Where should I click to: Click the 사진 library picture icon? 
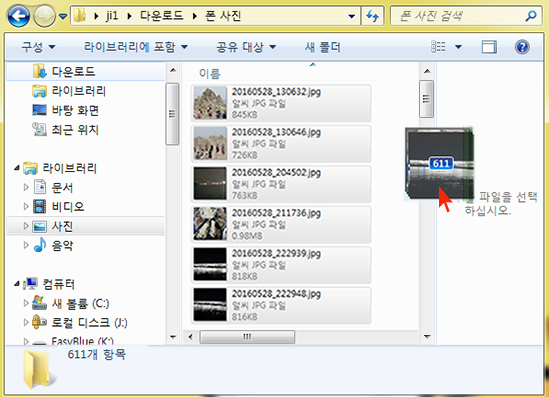tap(40, 227)
